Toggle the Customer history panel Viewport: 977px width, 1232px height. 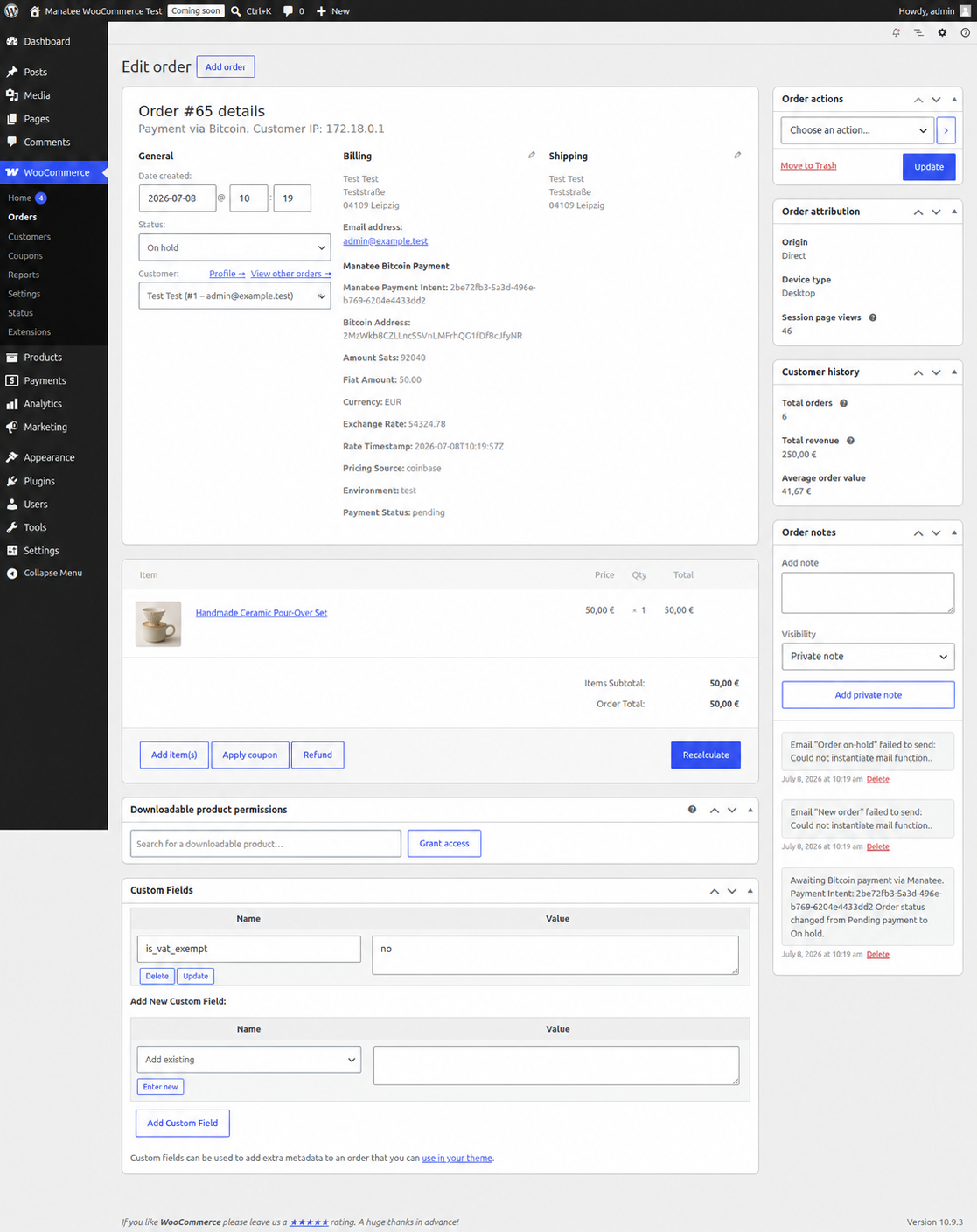(x=954, y=372)
